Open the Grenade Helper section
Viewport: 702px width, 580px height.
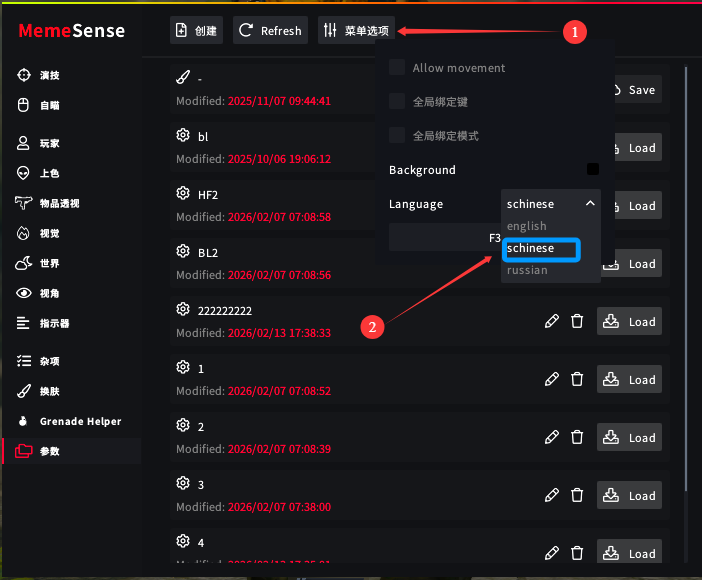[80, 421]
